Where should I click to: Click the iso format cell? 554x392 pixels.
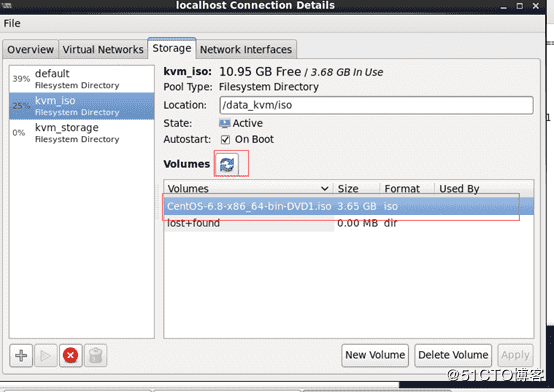390,206
